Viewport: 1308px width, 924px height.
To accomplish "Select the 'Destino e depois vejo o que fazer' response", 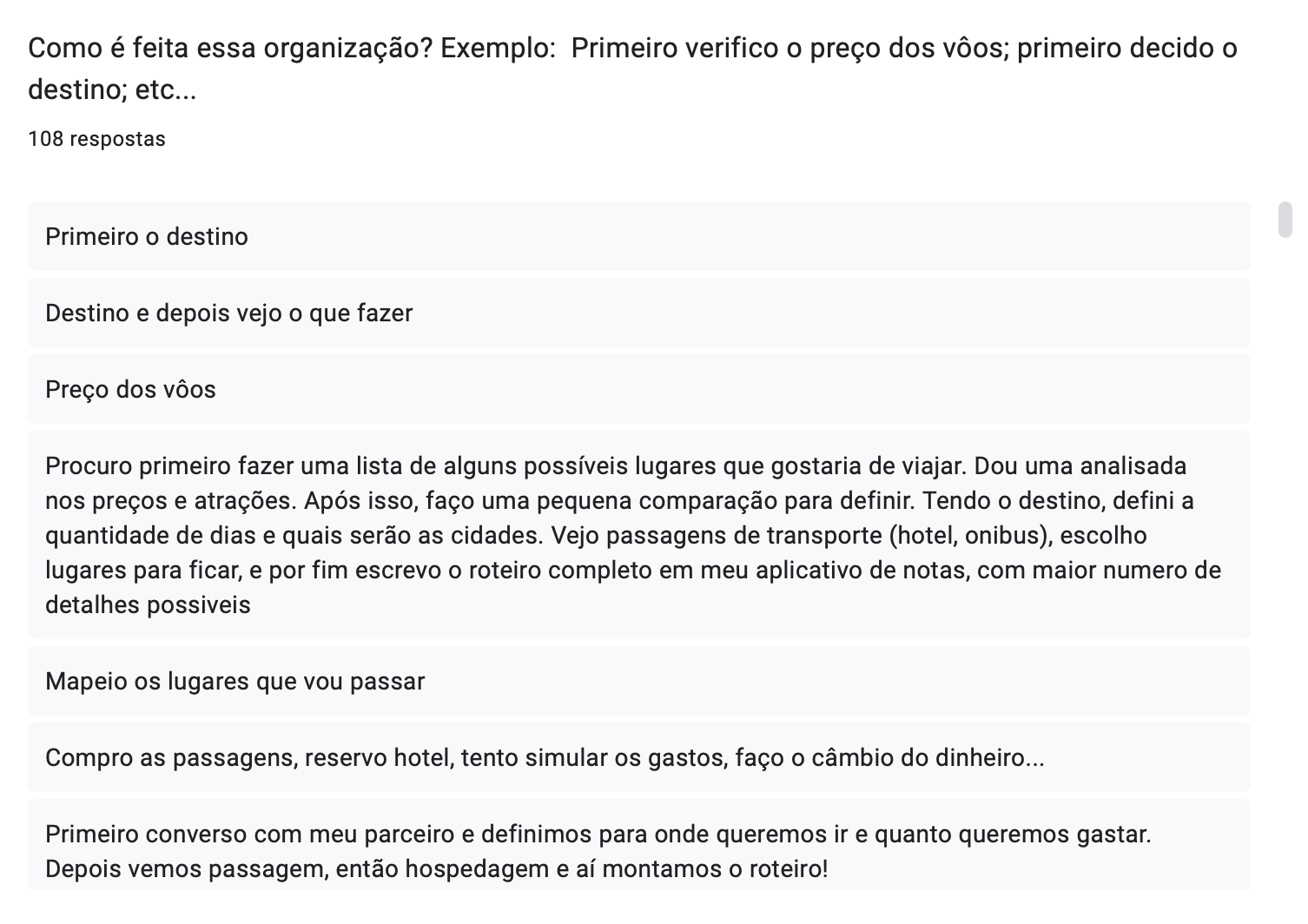I will pos(639,313).
